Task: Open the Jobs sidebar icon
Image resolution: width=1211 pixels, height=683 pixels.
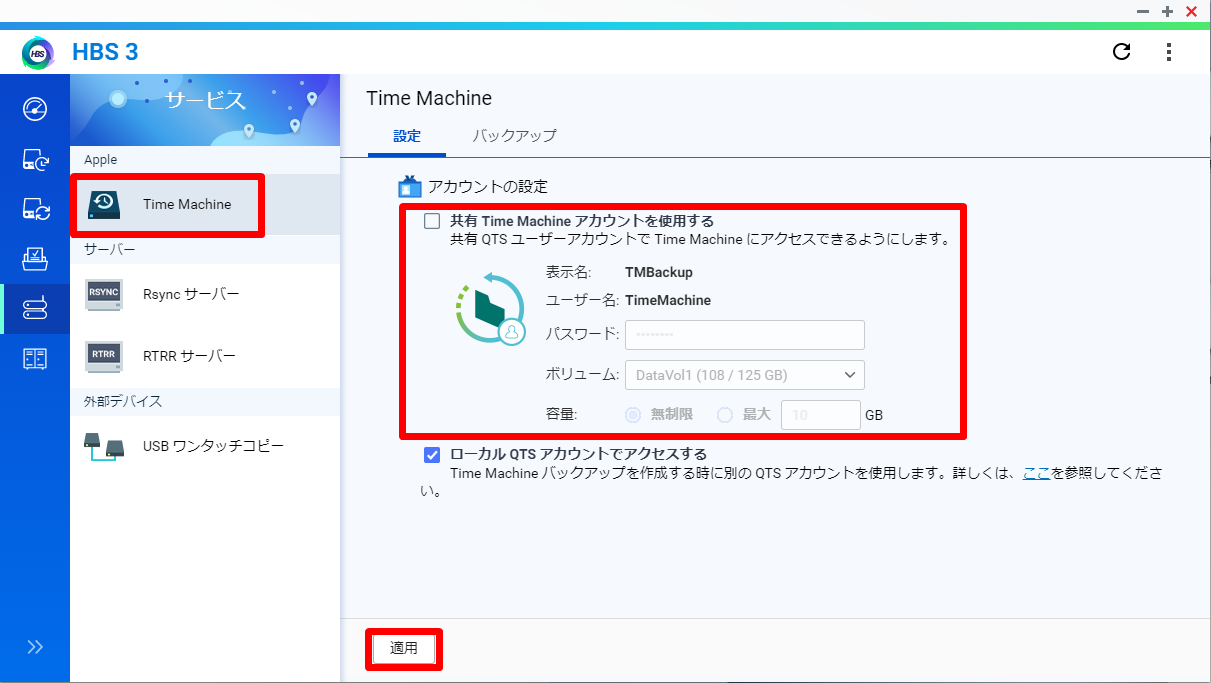Action: click(35, 259)
